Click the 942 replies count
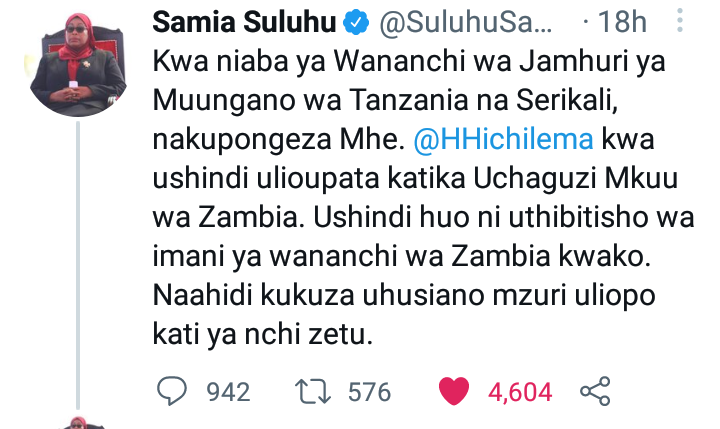This screenshot has width=720, height=429. coord(228,392)
